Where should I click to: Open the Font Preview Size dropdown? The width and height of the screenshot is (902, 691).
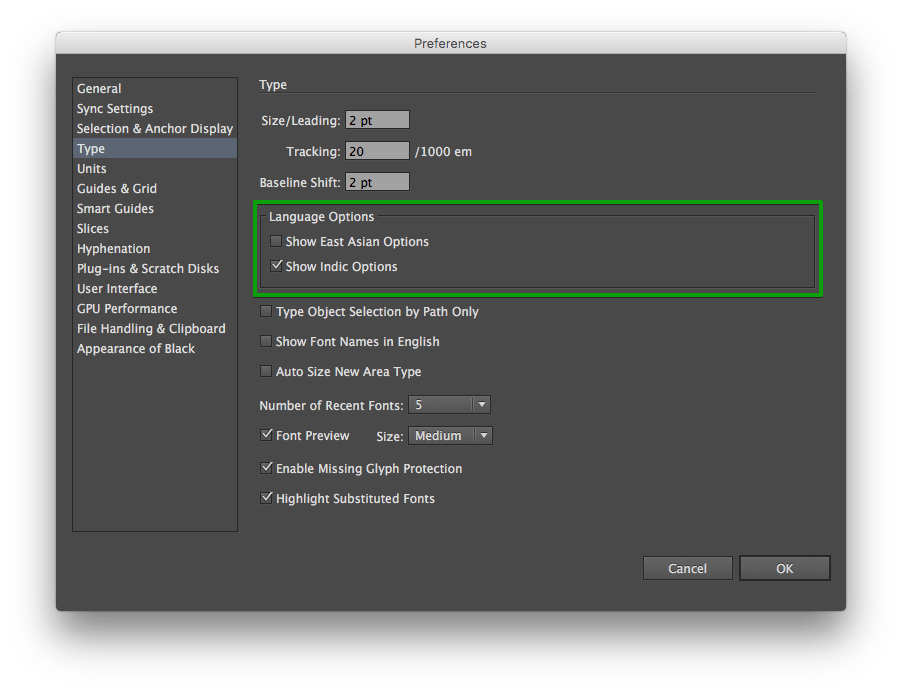450,436
